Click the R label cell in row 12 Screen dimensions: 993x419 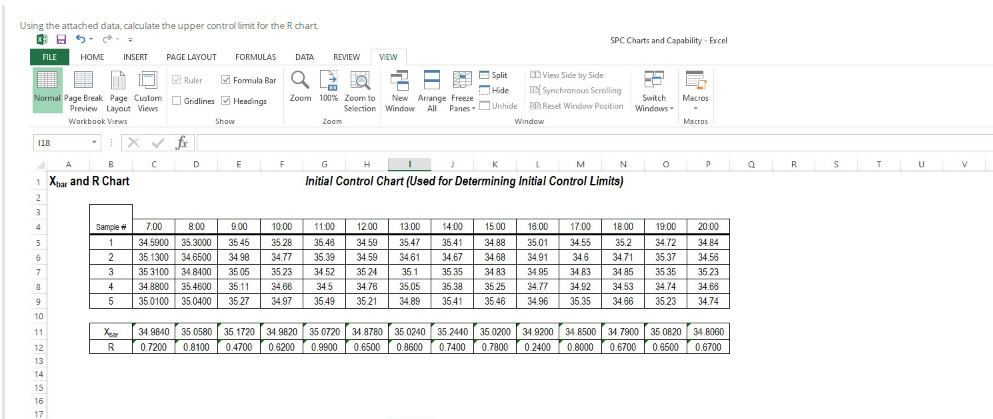pos(111,347)
